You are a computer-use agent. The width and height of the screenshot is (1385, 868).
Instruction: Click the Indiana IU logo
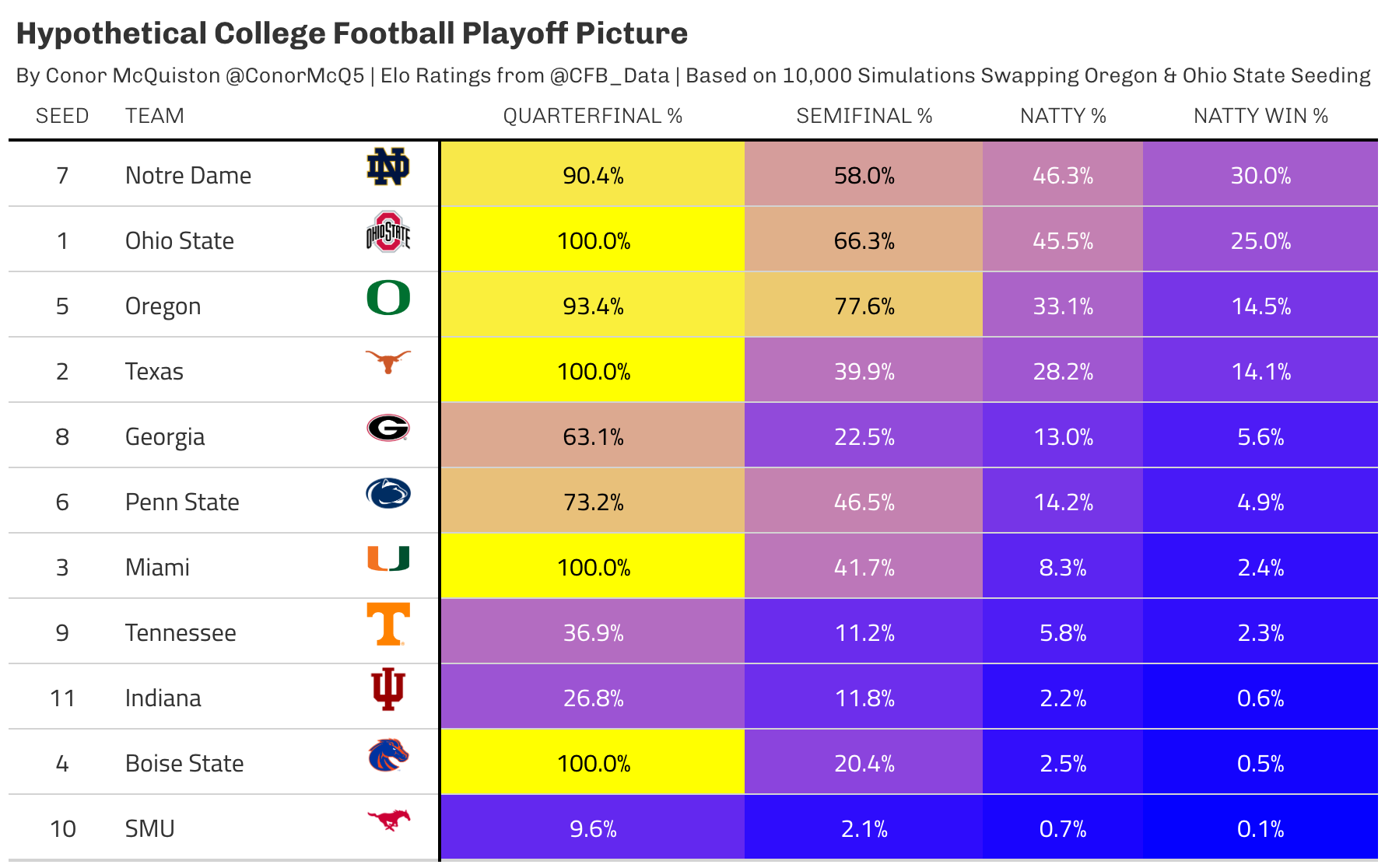click(x=387, y=689)
